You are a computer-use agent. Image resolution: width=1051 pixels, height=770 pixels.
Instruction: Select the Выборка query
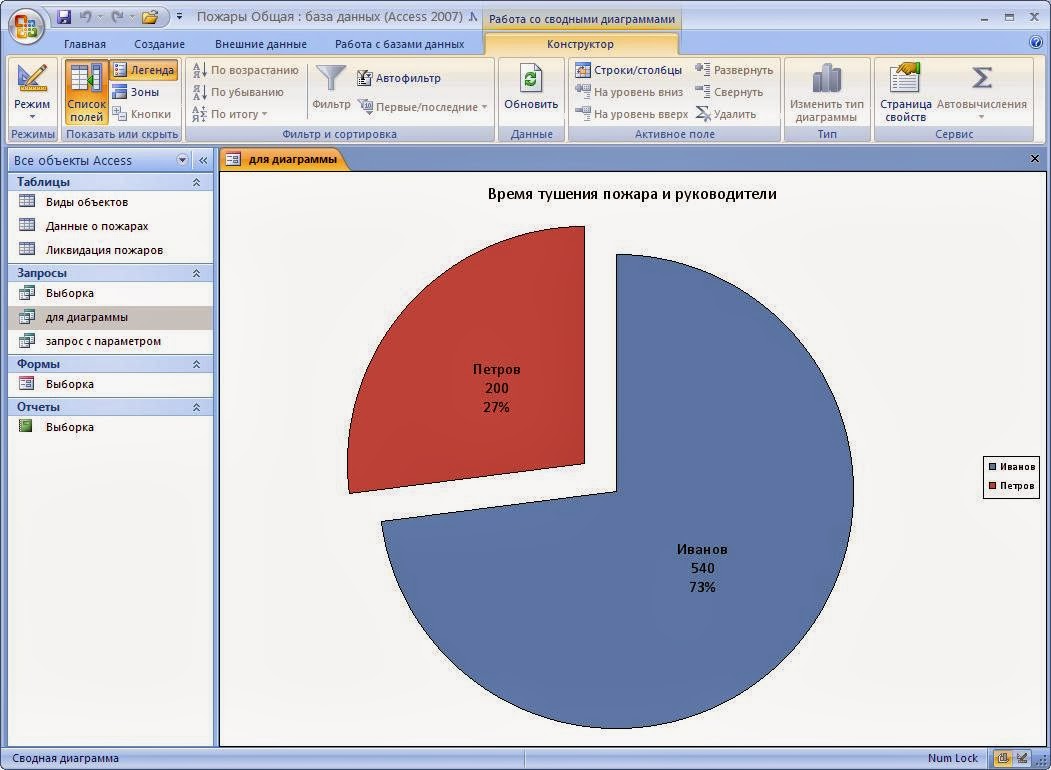(111, 294)
